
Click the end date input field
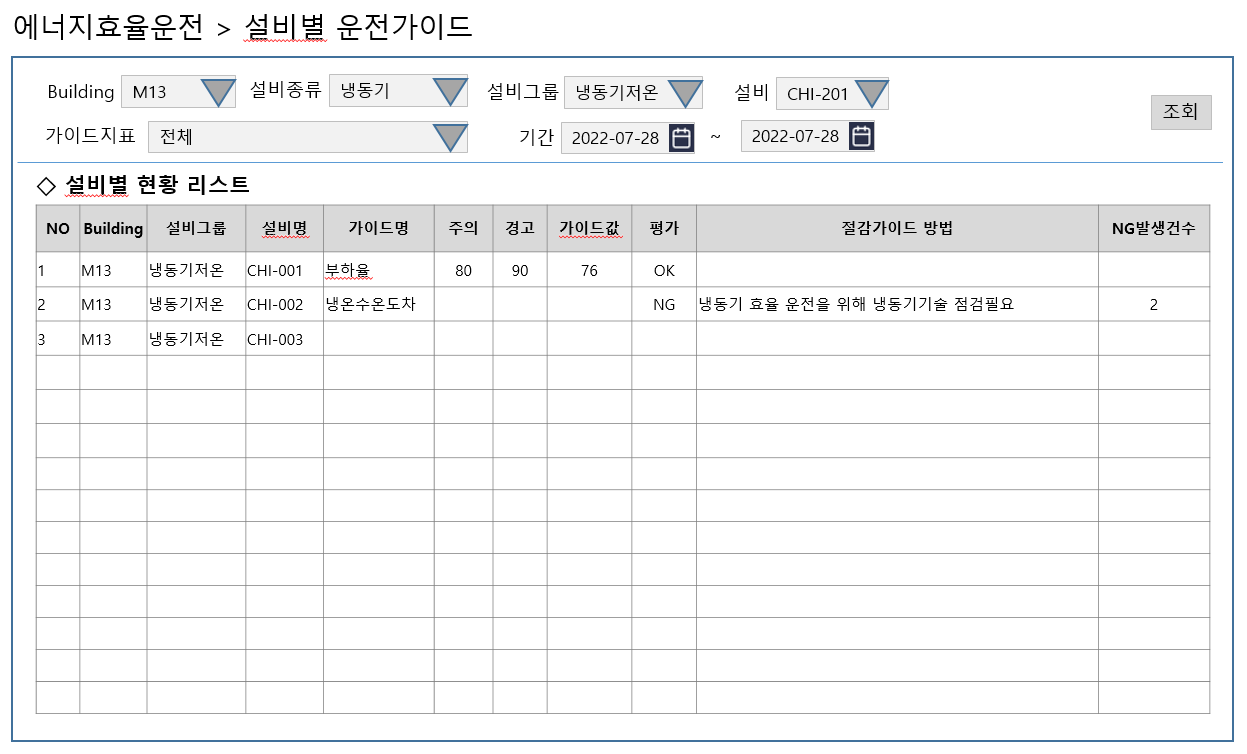(794, 136)
